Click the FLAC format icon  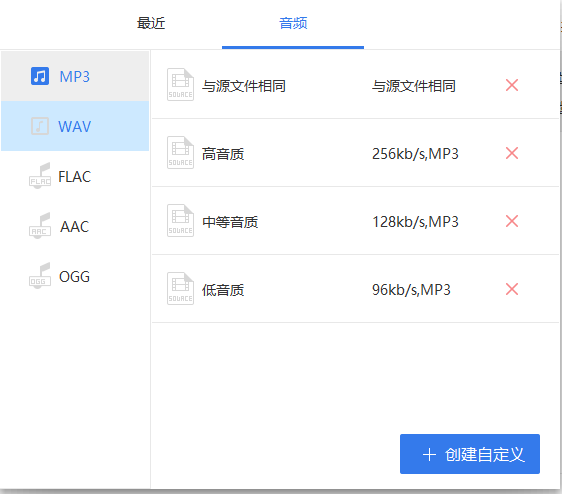(40, 176)
